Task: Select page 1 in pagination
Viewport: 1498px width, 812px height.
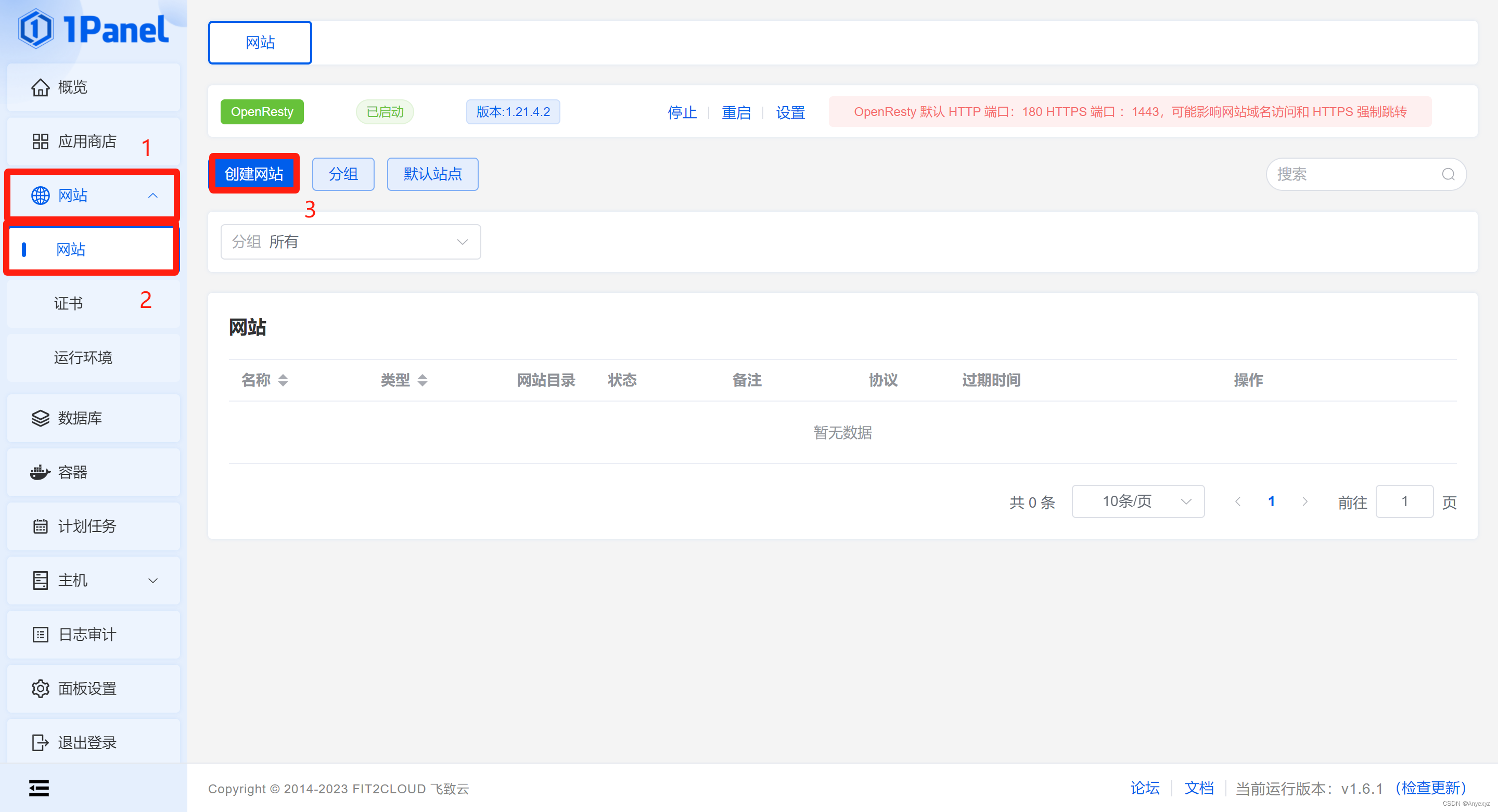Action: [x=1271, y=501]
